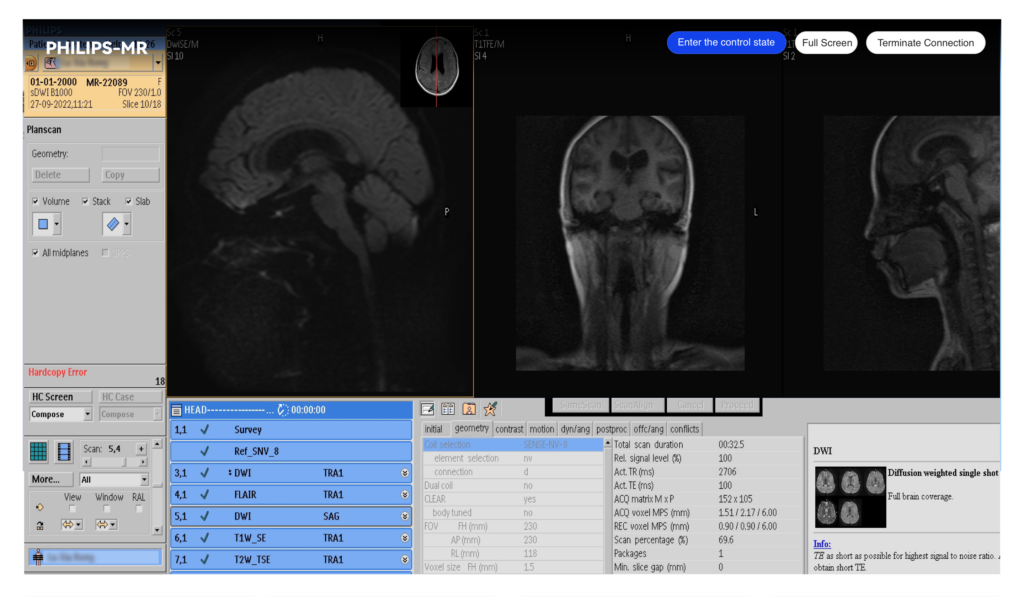
Task: Click the checkmark on Ref_SNV_8 row
Action: (x=204, y=451)
